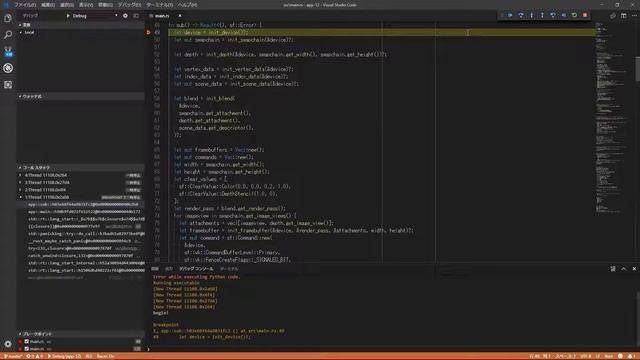Toggle the second main.rs breakpoint checkbox
Viewport: 640px width, 360px height.
(x=27, y=349)
